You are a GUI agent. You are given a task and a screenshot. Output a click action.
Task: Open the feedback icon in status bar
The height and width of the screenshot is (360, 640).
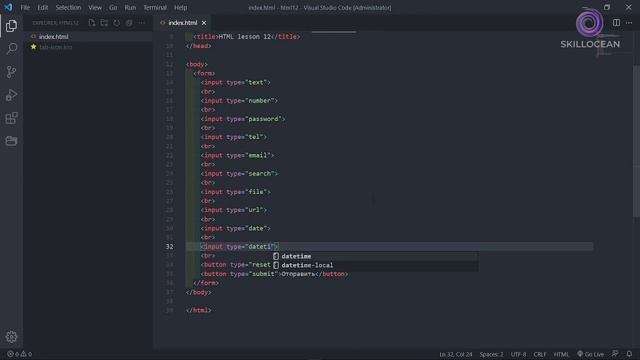pos(615,354)
